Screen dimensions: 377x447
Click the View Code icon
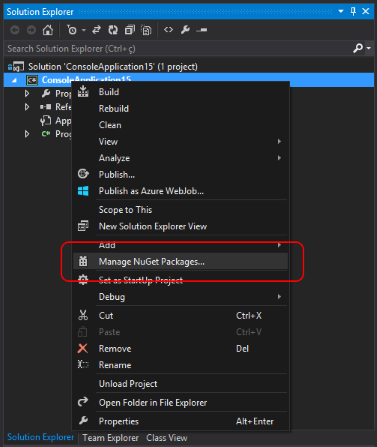(168, 30)
